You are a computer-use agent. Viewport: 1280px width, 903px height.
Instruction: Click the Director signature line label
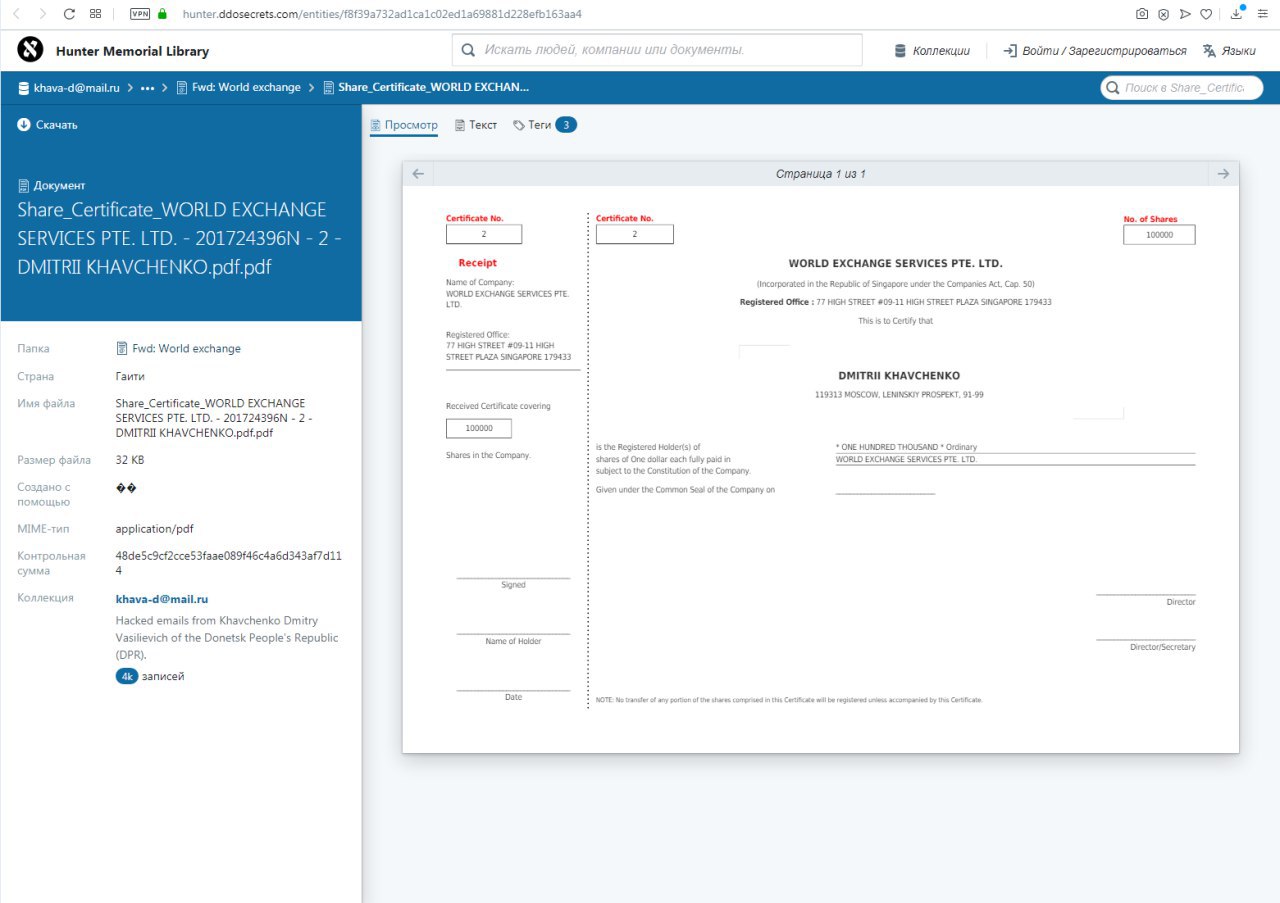click(1180, 602)
